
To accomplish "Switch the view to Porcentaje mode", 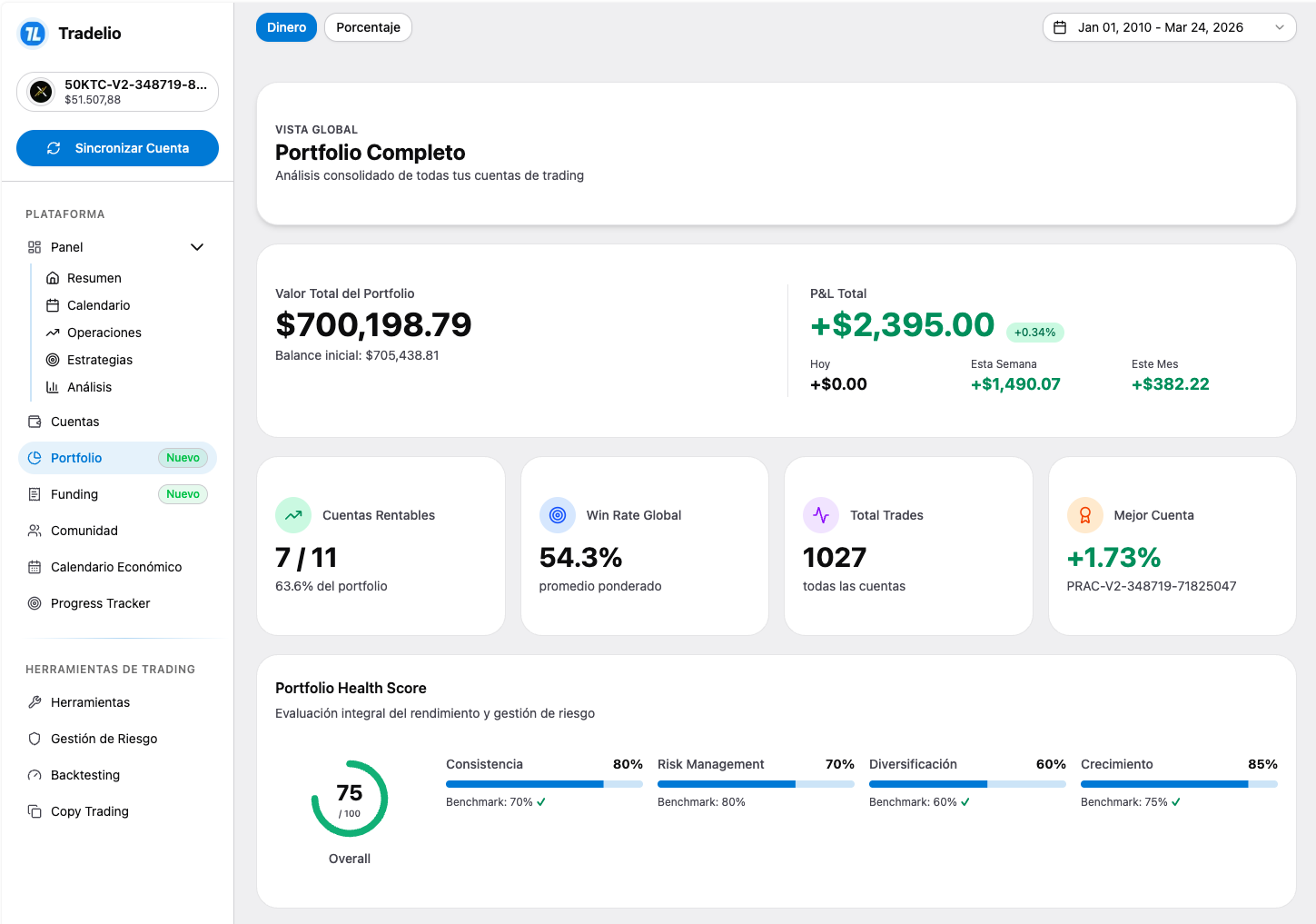I will point(368,27).
